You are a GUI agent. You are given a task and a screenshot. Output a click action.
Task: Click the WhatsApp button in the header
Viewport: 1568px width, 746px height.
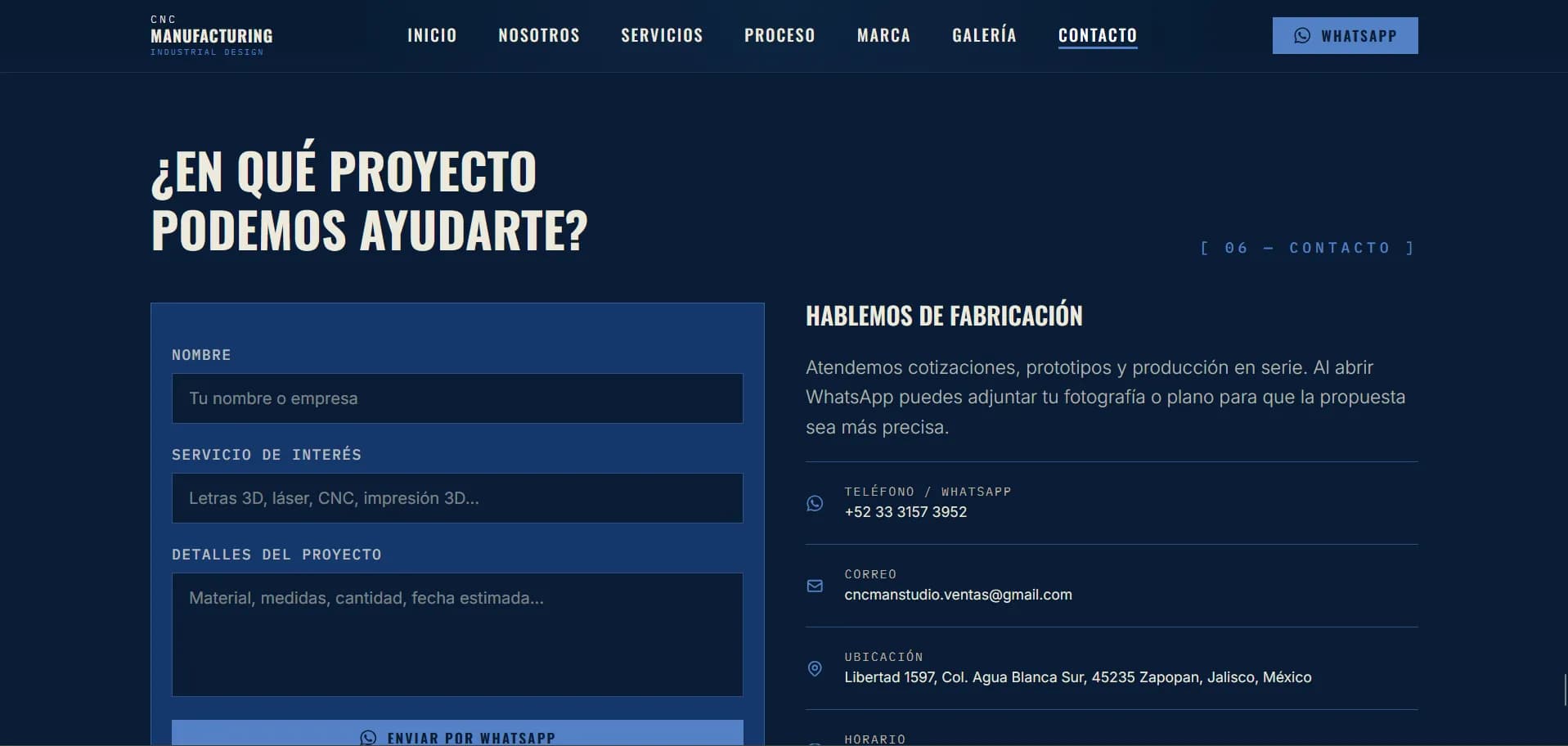(x=1345, y=36)
